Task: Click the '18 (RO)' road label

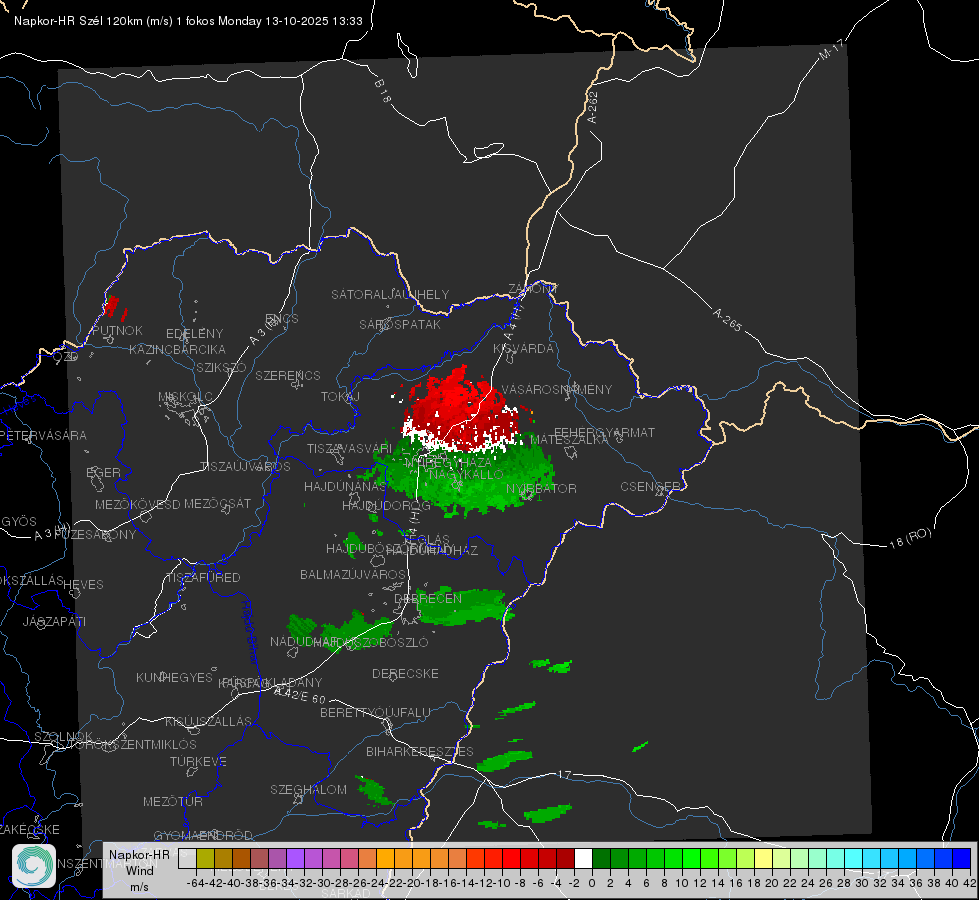Action: tap(910, 538)
